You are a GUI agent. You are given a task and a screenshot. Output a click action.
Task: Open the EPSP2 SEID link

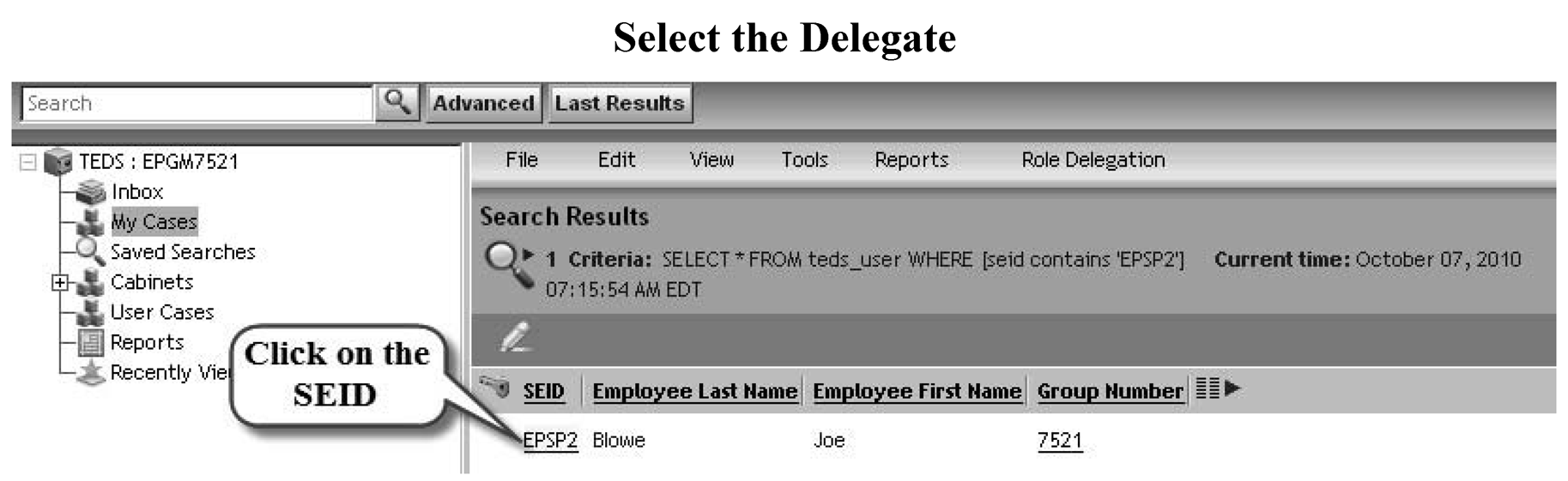tap(550, 441)
